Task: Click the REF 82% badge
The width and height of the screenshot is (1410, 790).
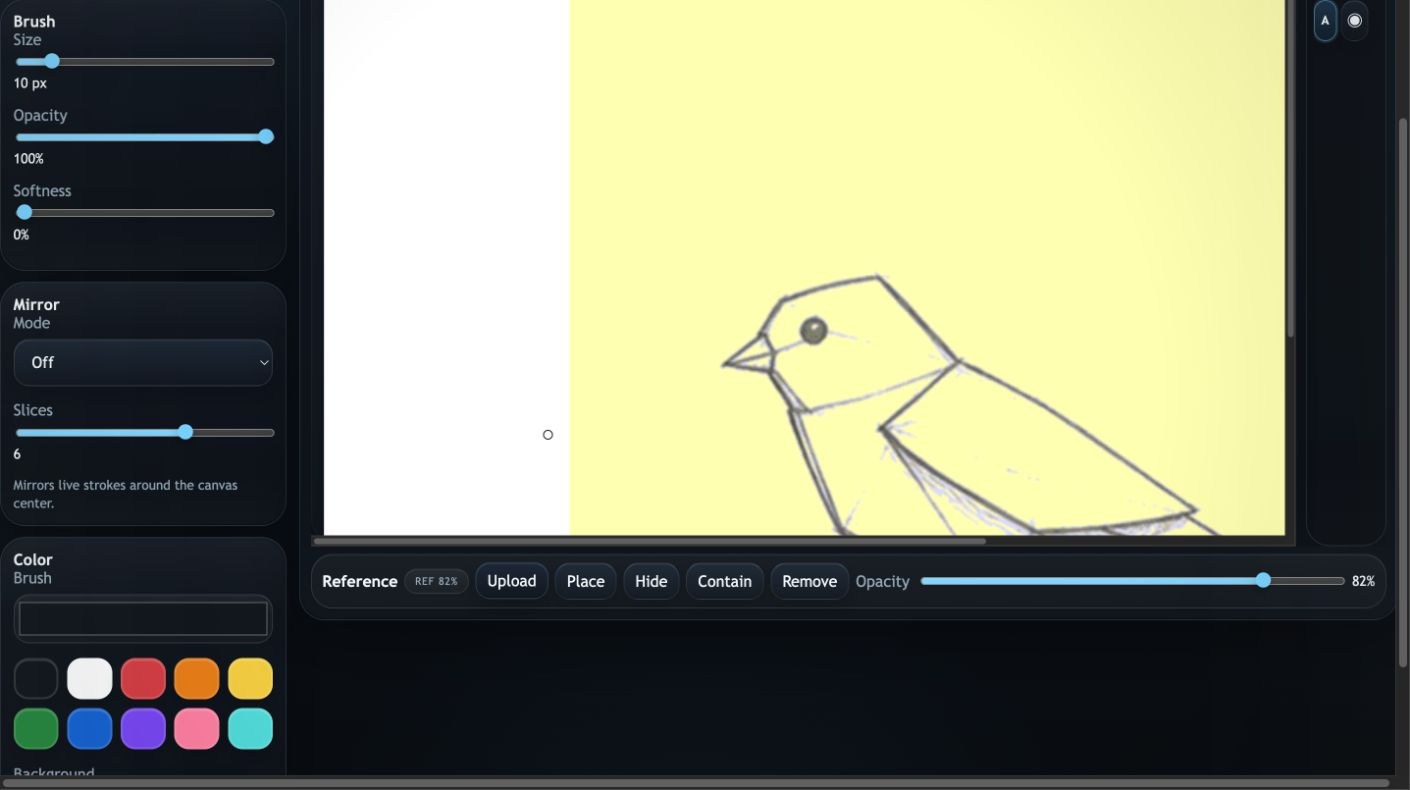Action: click(436, 581)
